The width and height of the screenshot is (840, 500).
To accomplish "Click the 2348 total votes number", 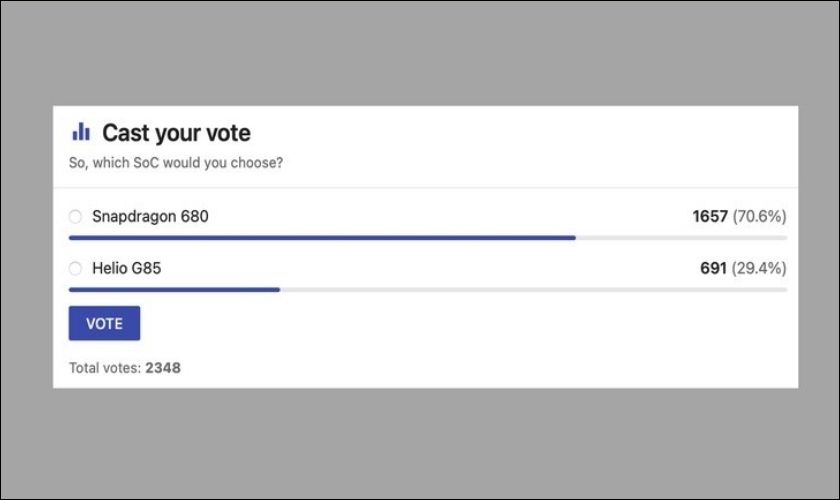I will (x=163, y=368).
